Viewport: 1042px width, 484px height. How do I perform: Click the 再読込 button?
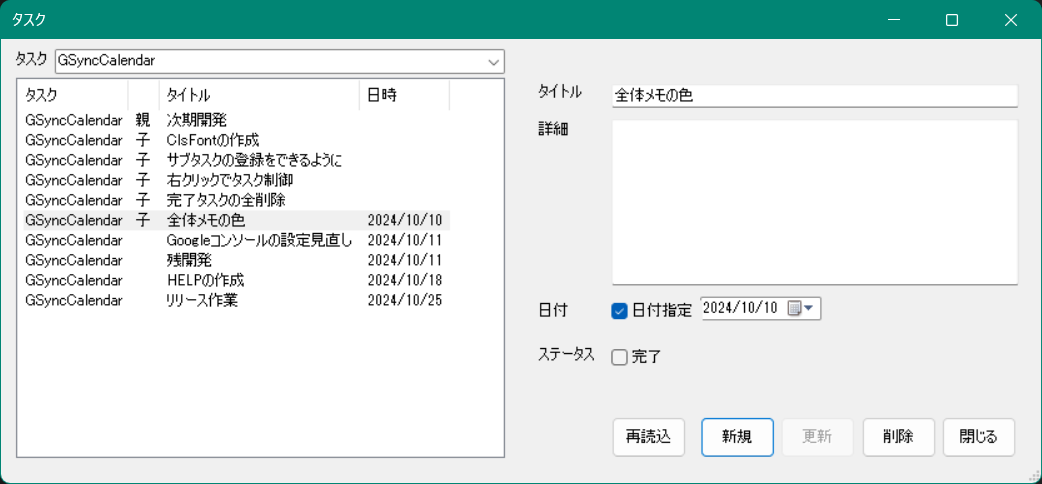[648, 437]
